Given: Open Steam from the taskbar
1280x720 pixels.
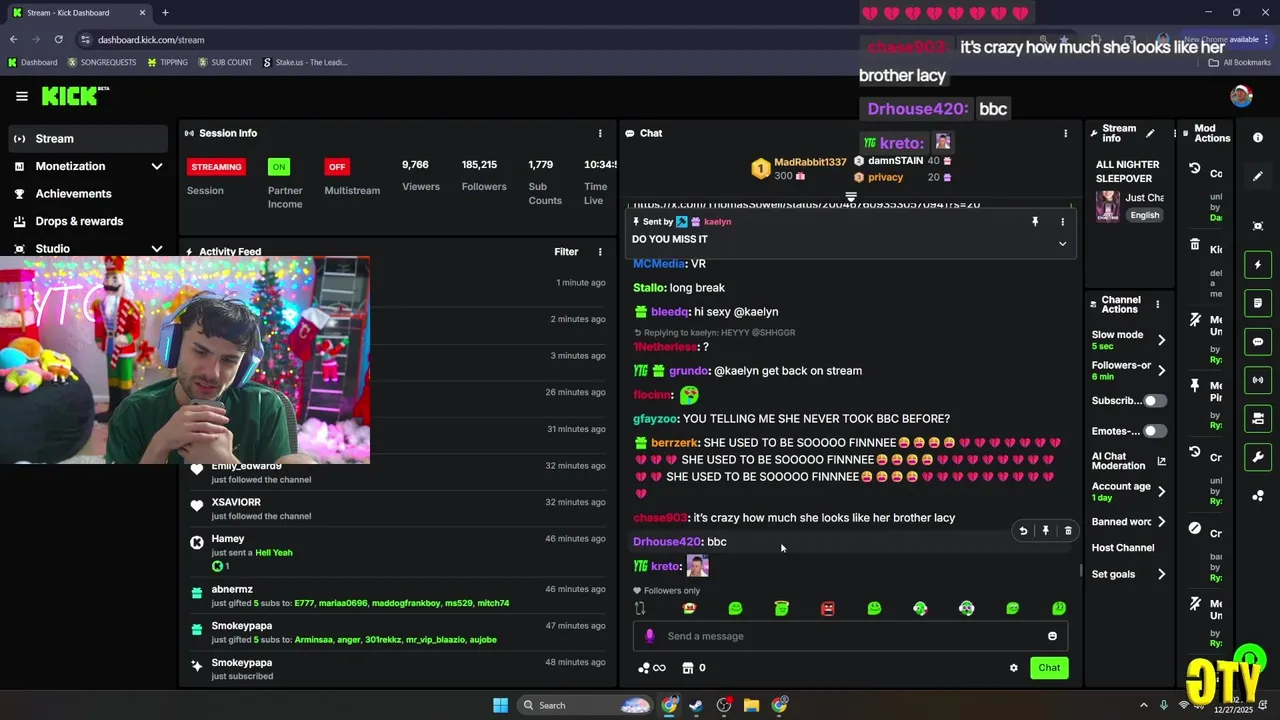Looking at the screenshot, I should pyautogui.click(x=696, y=705).
